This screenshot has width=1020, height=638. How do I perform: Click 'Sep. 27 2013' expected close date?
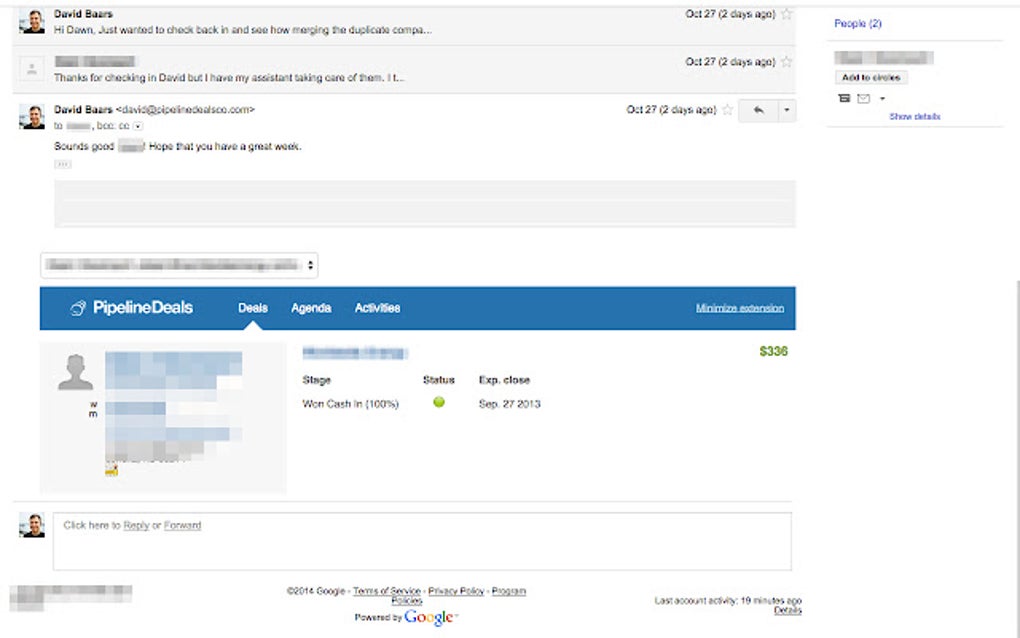pyautogui.click(x=509, y=404)
